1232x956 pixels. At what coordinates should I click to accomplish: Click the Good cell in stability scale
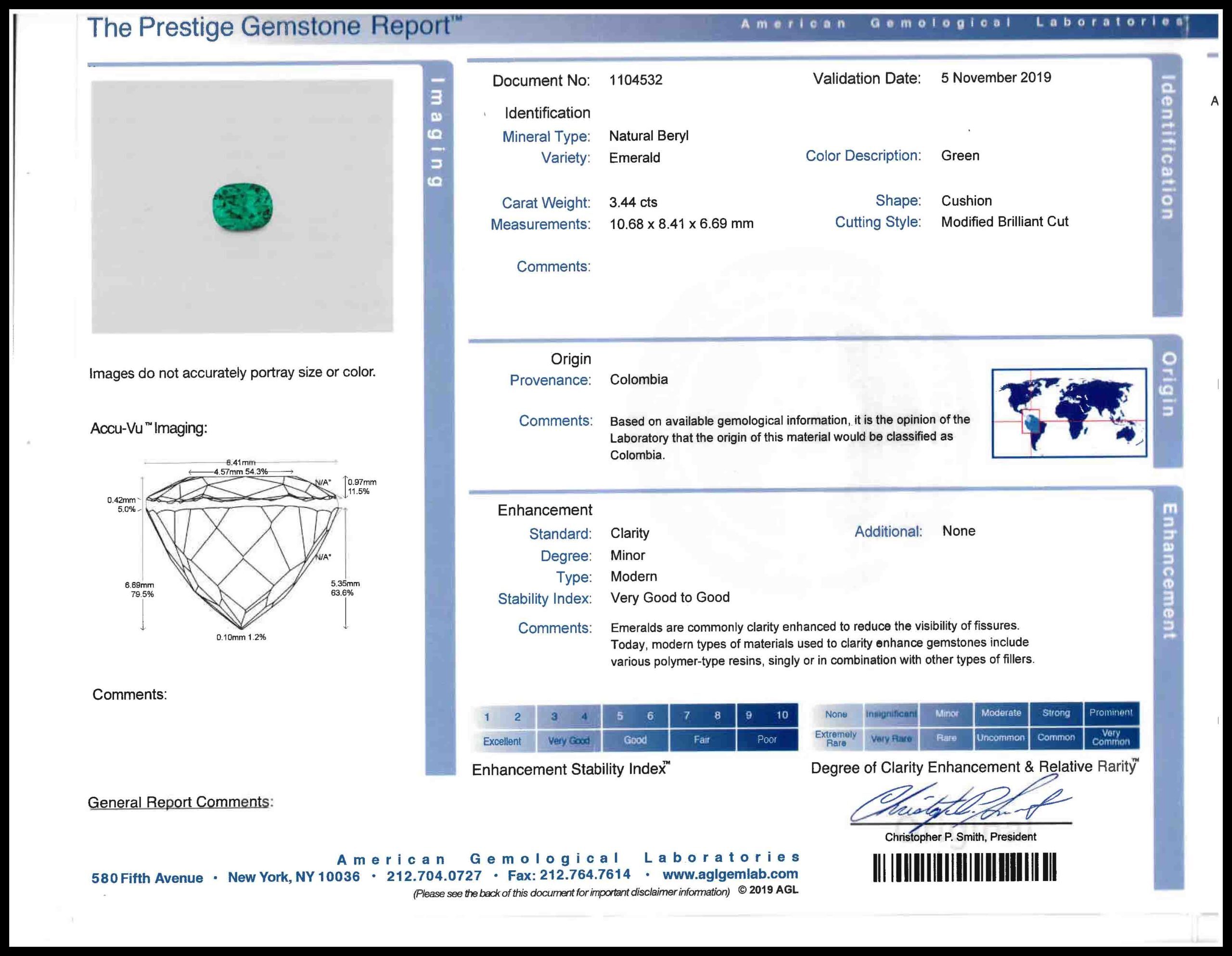(635, 740)
